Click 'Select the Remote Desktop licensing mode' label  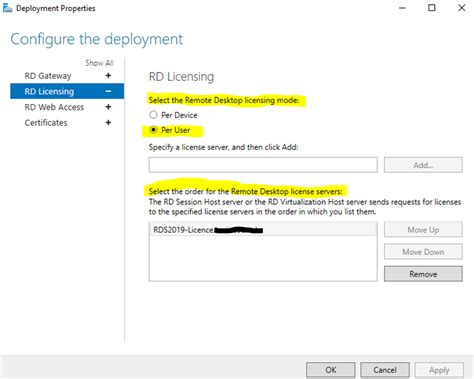pyautogui.click(x=224, y=100)
